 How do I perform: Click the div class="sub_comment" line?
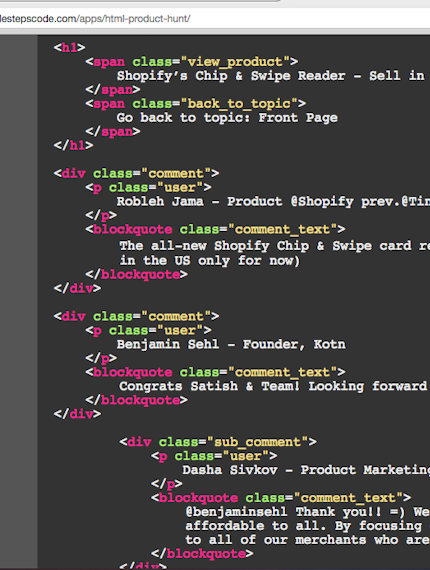click(218, 442)
